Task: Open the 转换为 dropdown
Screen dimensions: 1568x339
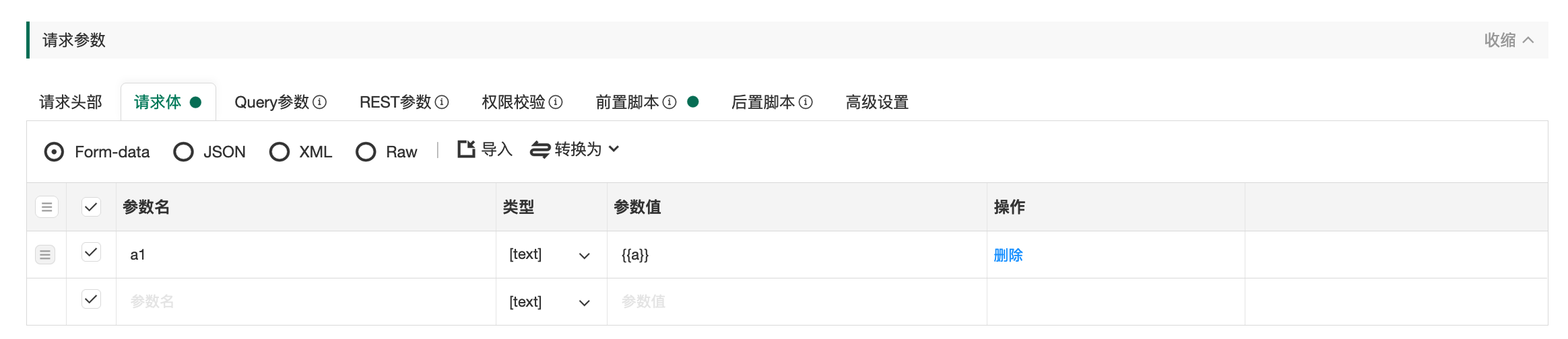Action: point(575,149)
